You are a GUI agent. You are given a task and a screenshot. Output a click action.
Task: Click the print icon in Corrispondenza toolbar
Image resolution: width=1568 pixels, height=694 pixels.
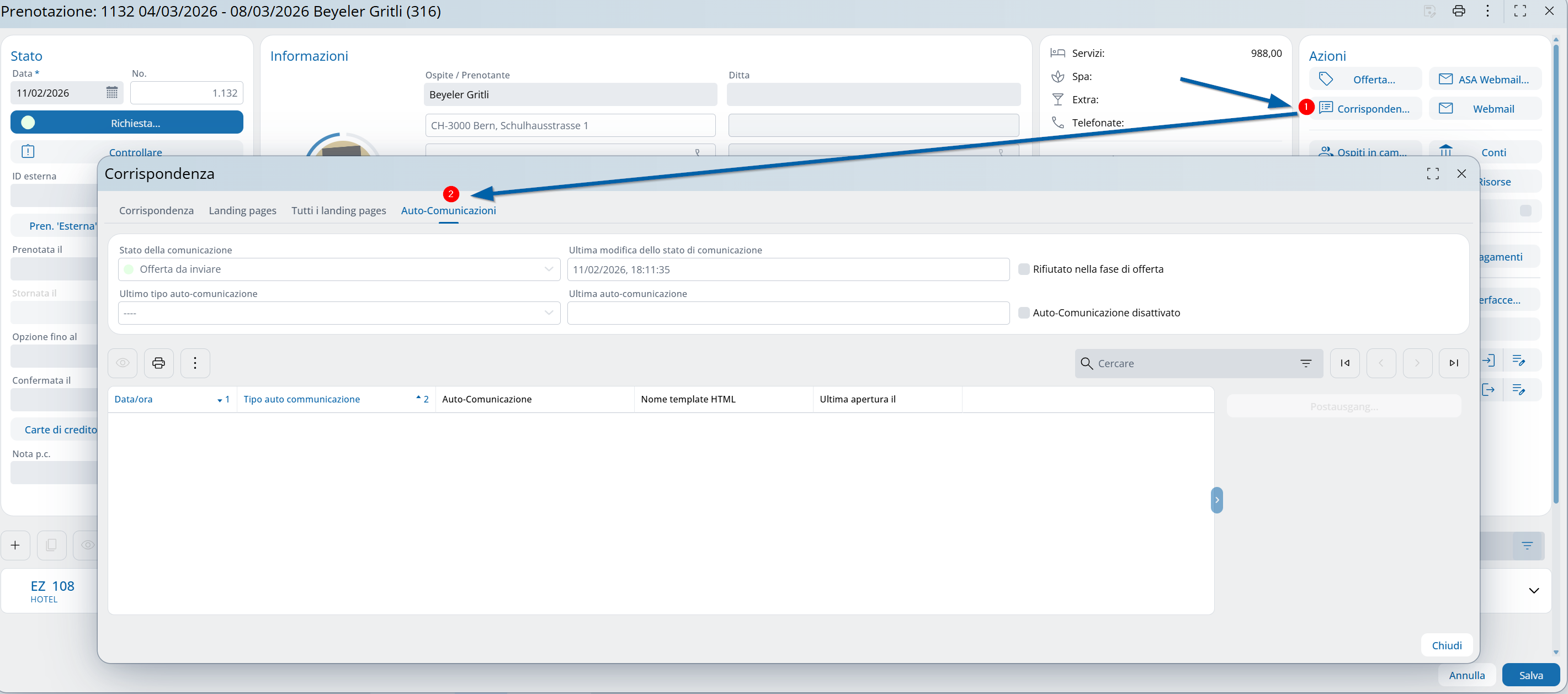158,363
